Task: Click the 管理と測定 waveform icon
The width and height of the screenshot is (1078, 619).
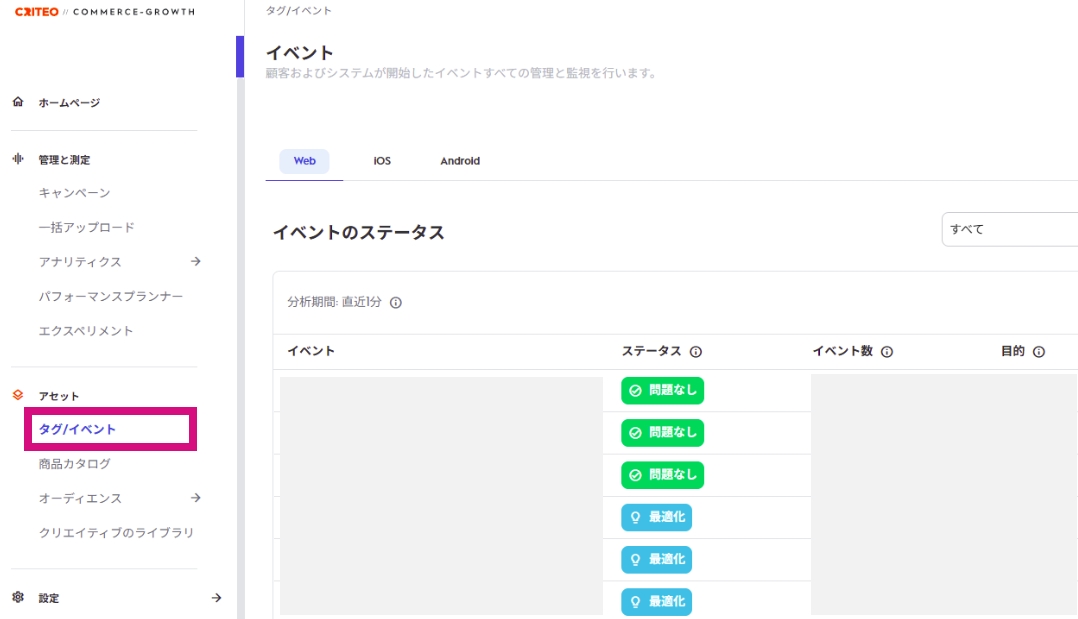Action: 18,159
